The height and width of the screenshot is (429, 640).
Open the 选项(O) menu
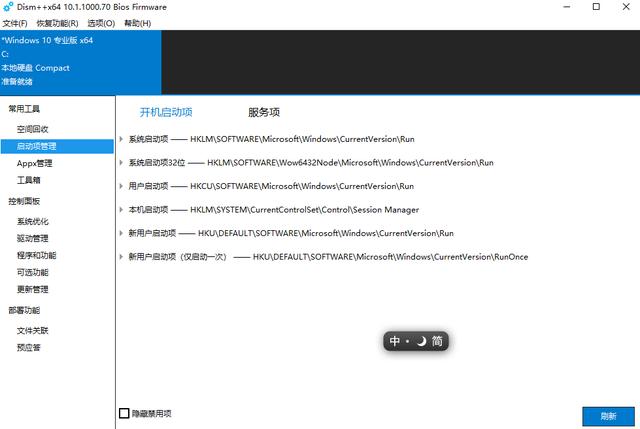101,23
